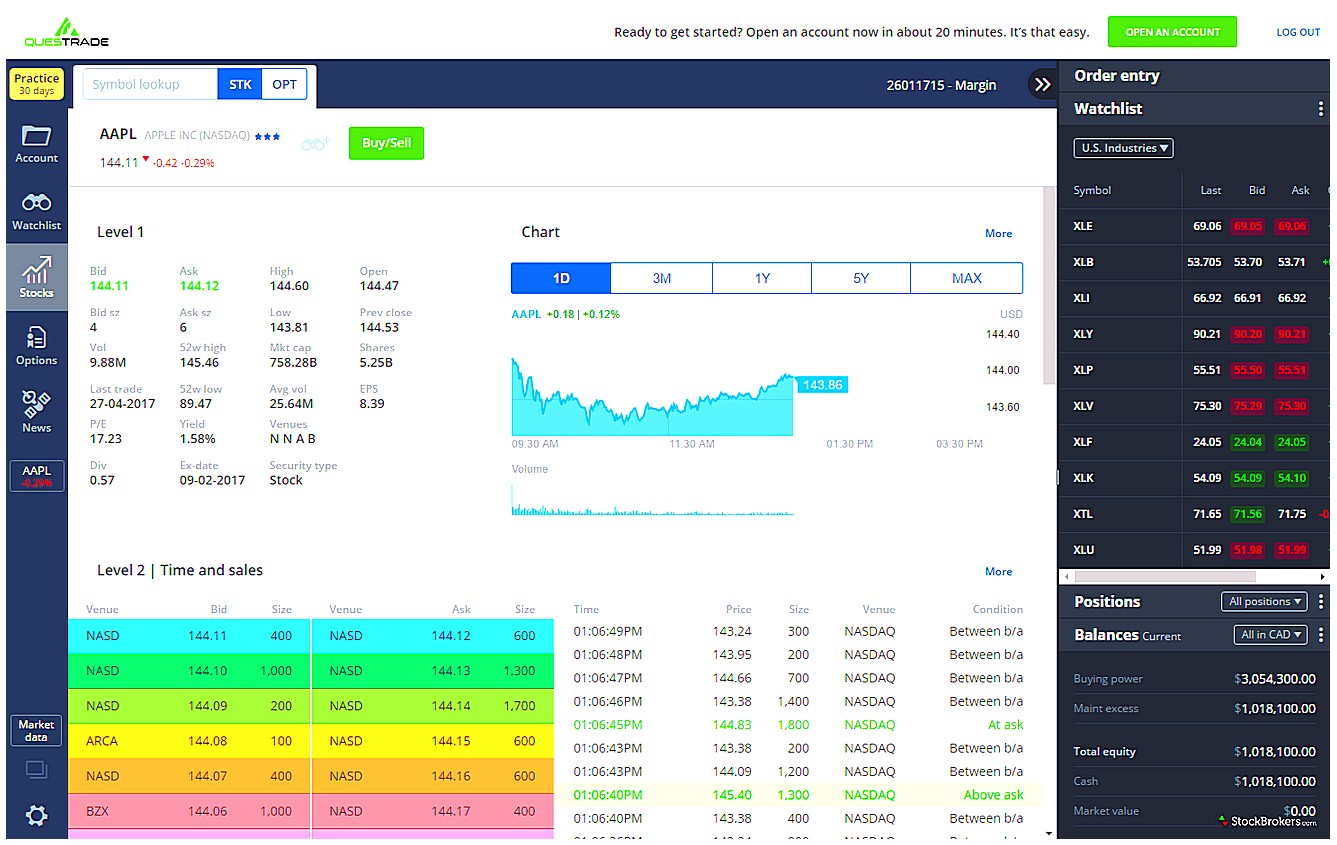Screen dimensions: 1337x845
Task: Click the Questrade logo
Action: [x=66, y=31]
